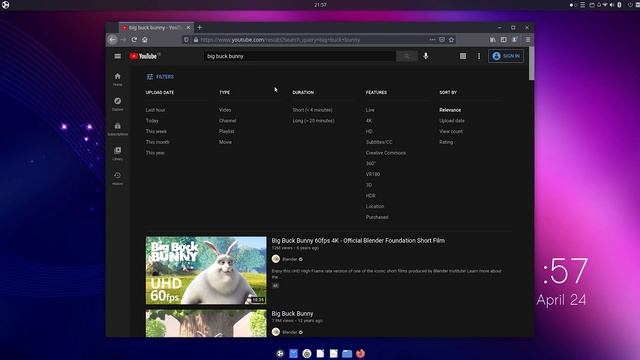Click the browser home icon
The height and width of the screenshot is (360, 640).
point(144,40)
